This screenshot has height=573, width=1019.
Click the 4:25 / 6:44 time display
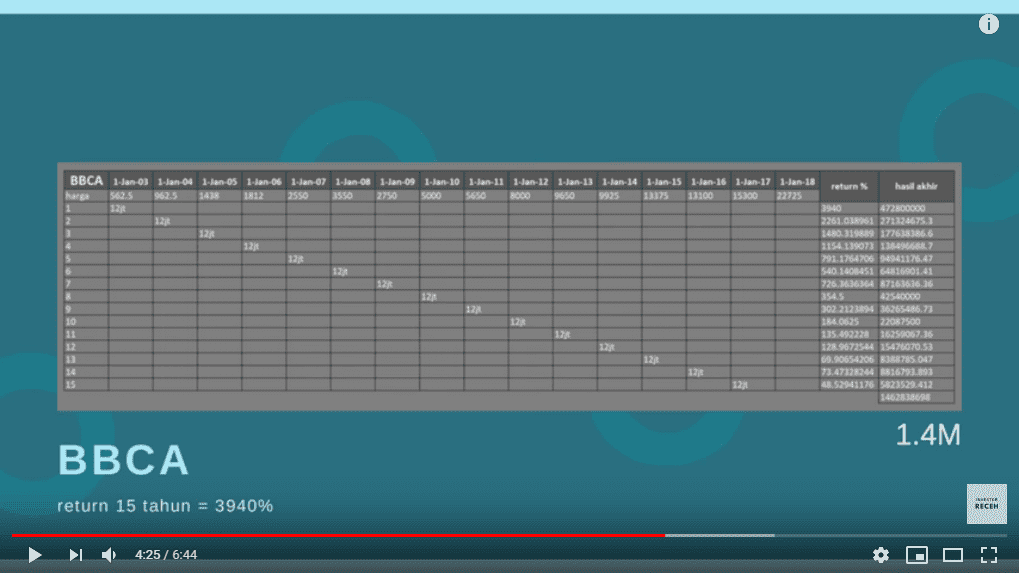(x=166, y=555)
